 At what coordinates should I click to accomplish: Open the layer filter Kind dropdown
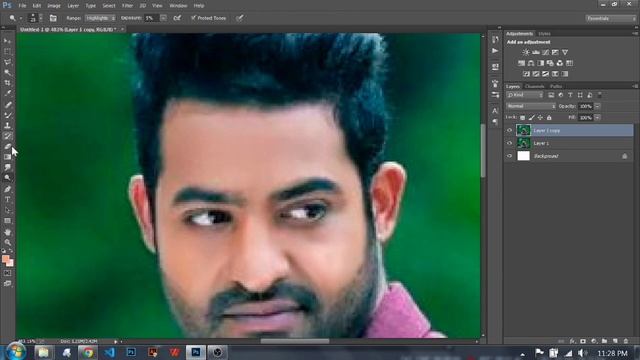[x=525, y=95]
